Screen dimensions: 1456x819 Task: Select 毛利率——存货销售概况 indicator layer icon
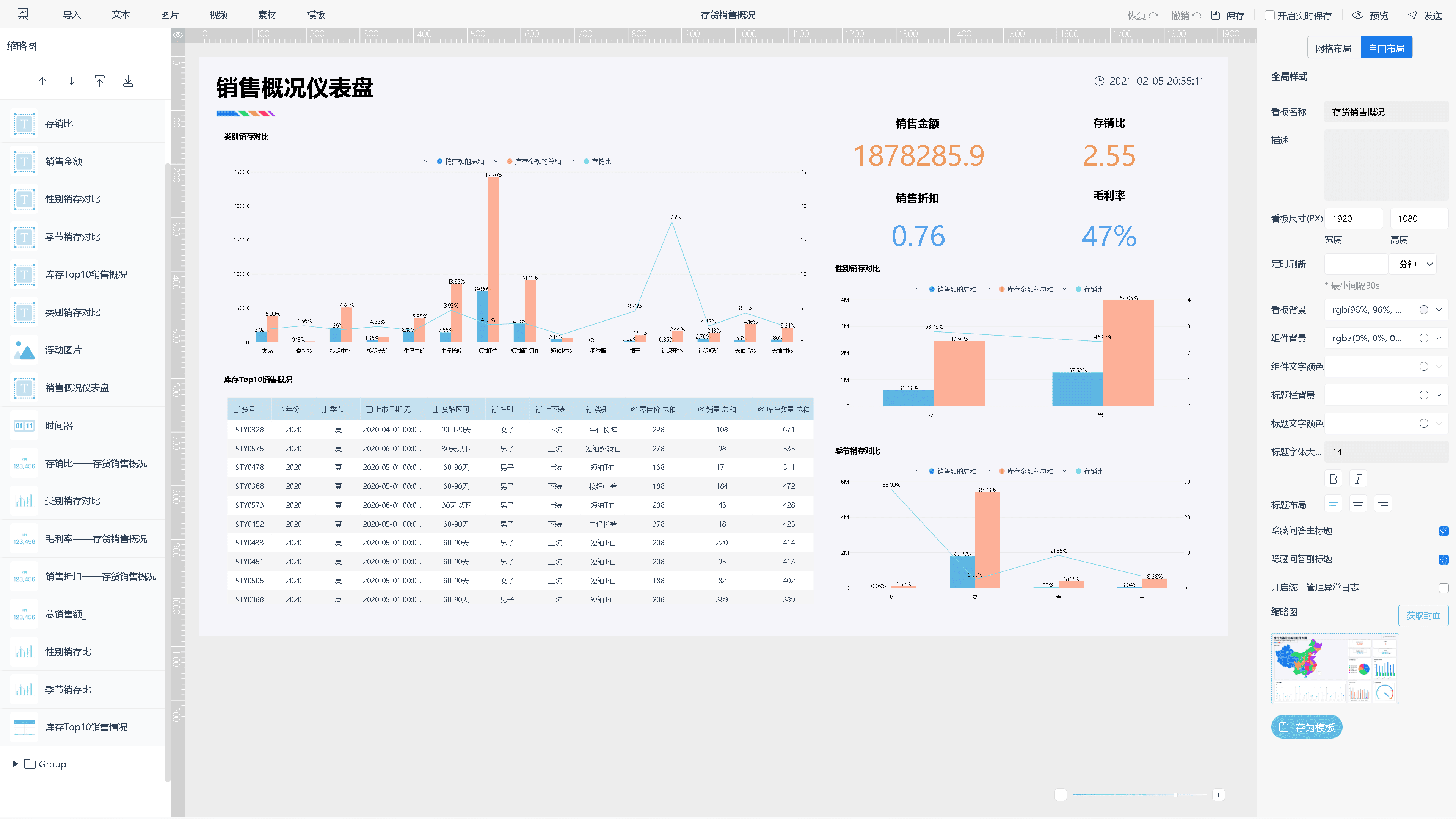24,539
